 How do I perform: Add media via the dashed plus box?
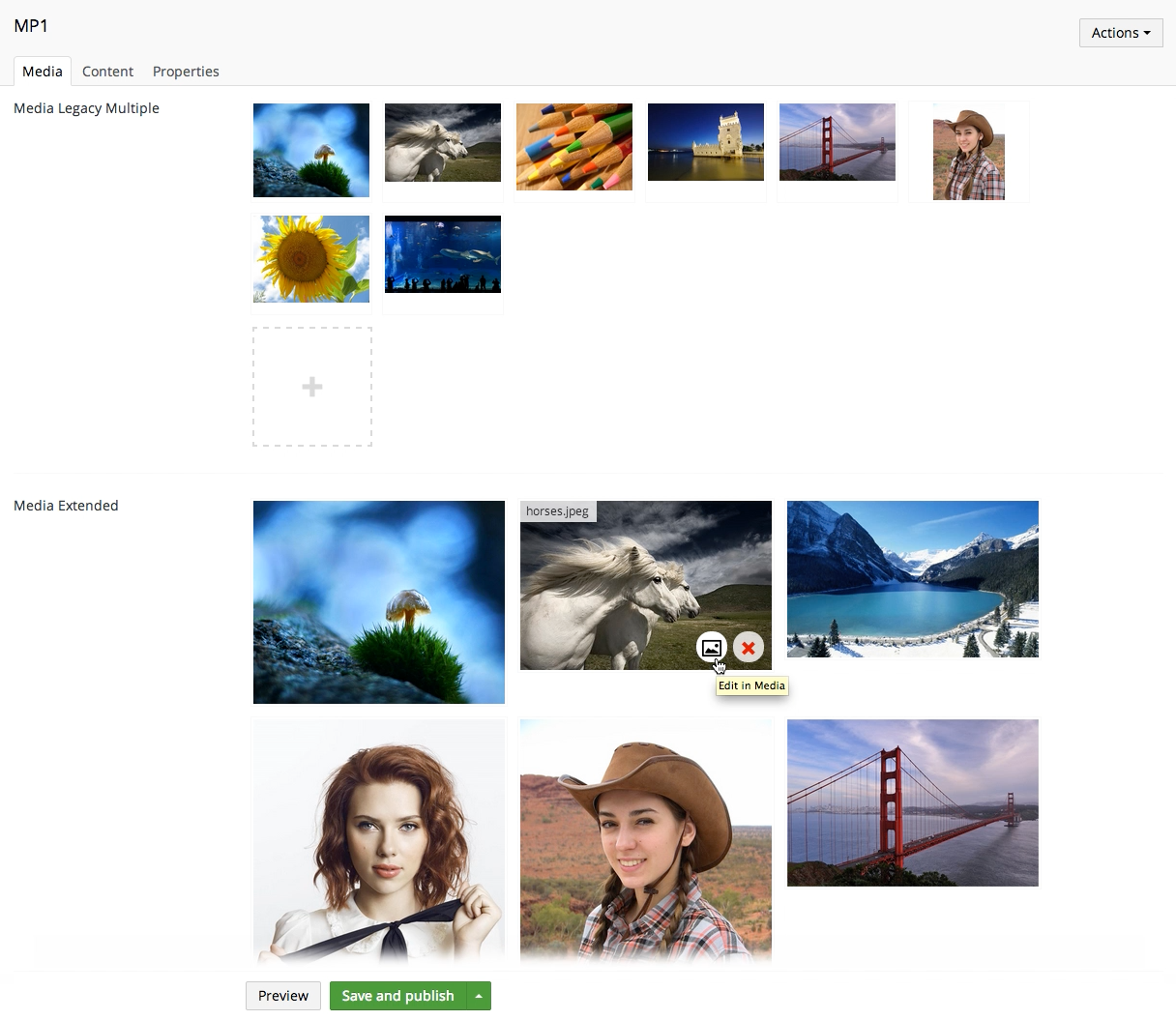coord(312,387)
